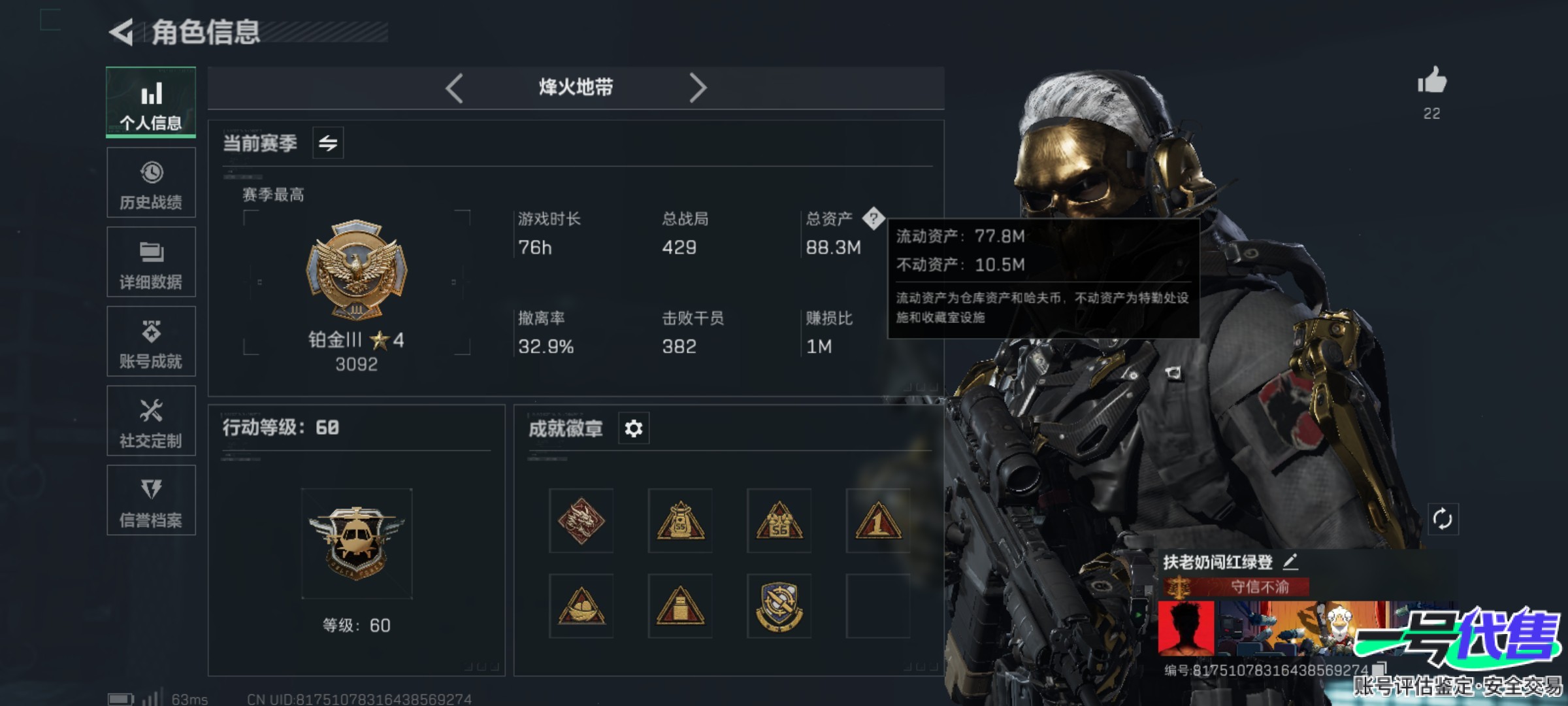Edit the nickname with pencil icon
Viewport: 1568px width, 706px height.
tap(1290, 561)
